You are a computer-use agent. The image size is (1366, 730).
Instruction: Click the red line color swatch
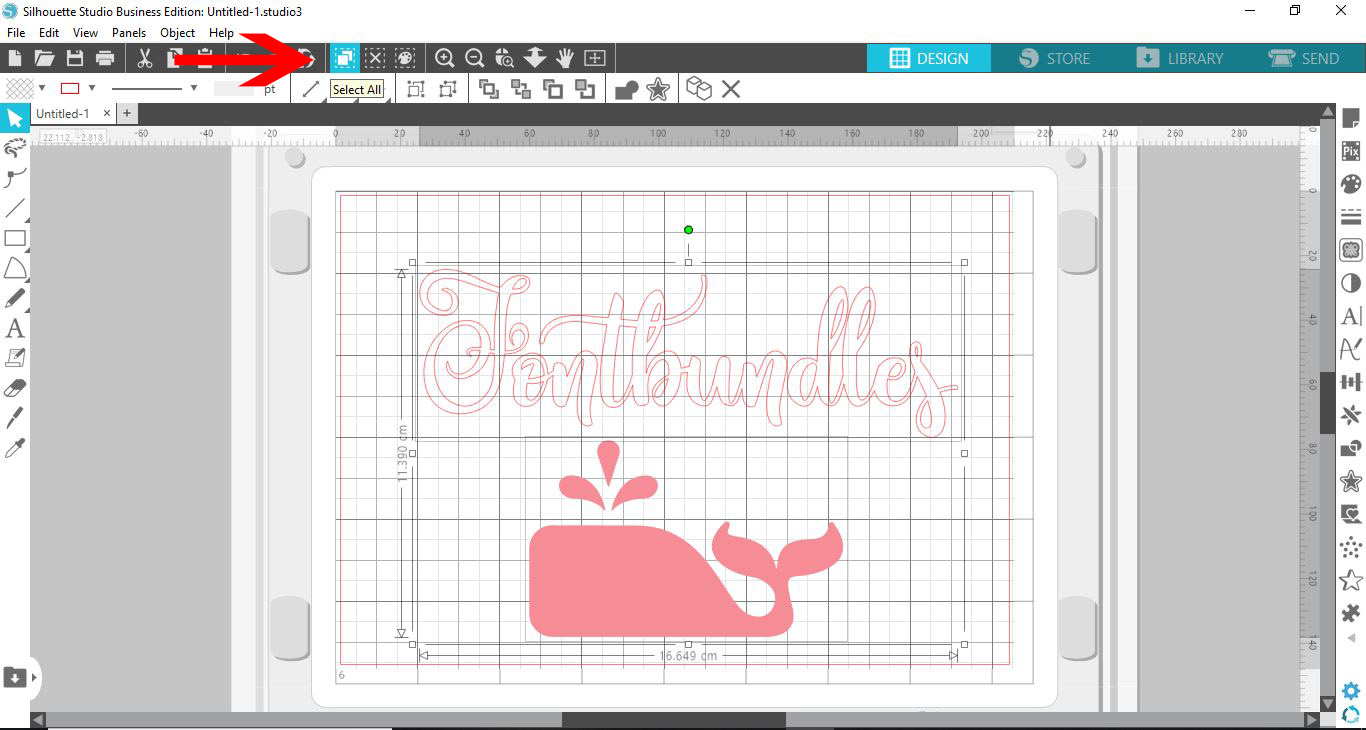click(70, 88)
